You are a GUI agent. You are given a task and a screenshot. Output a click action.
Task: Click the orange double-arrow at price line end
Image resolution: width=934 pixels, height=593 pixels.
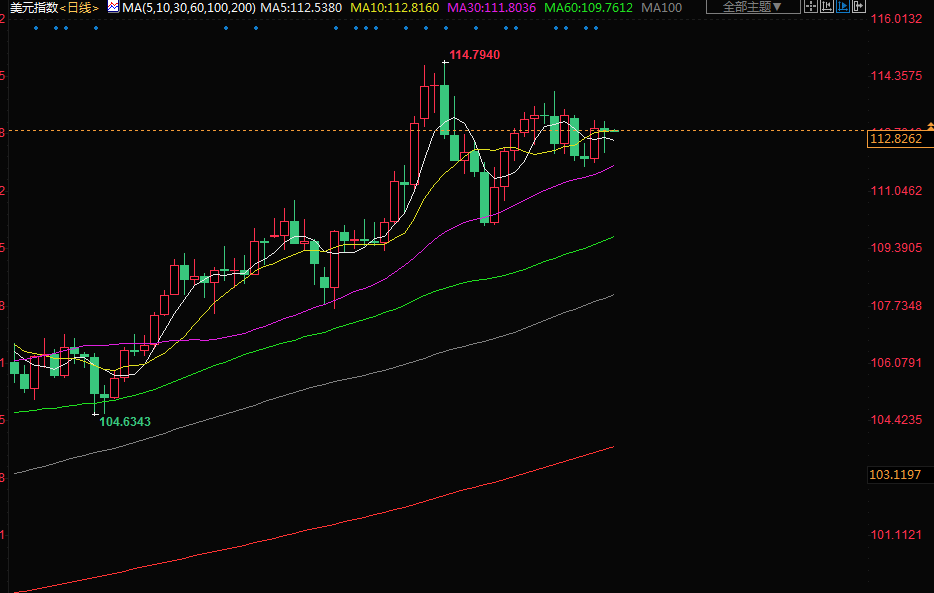(x=930, y=126)
